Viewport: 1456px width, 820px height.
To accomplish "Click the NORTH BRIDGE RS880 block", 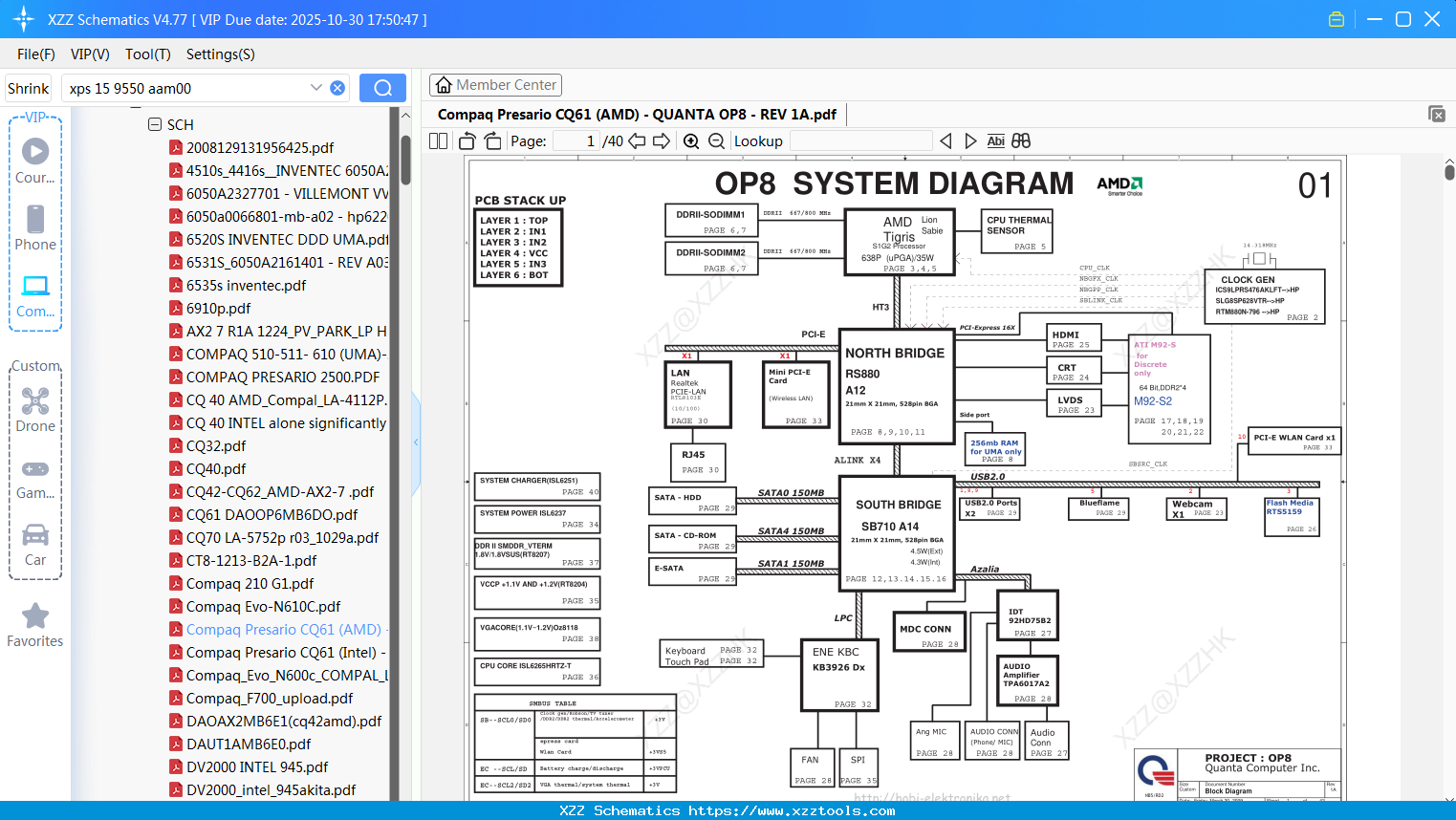I will [x=896, y=386].
